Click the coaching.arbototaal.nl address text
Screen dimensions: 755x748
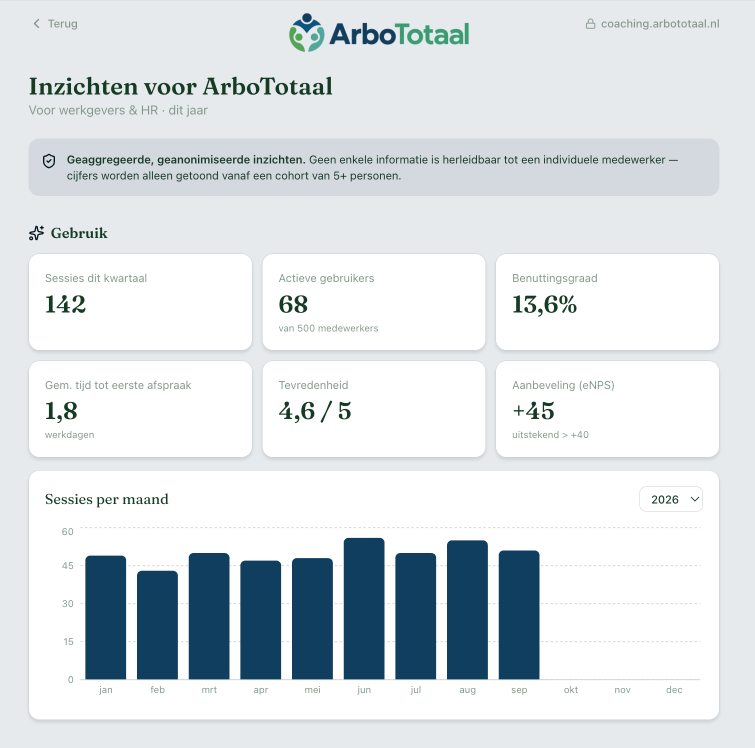(660, 24)
